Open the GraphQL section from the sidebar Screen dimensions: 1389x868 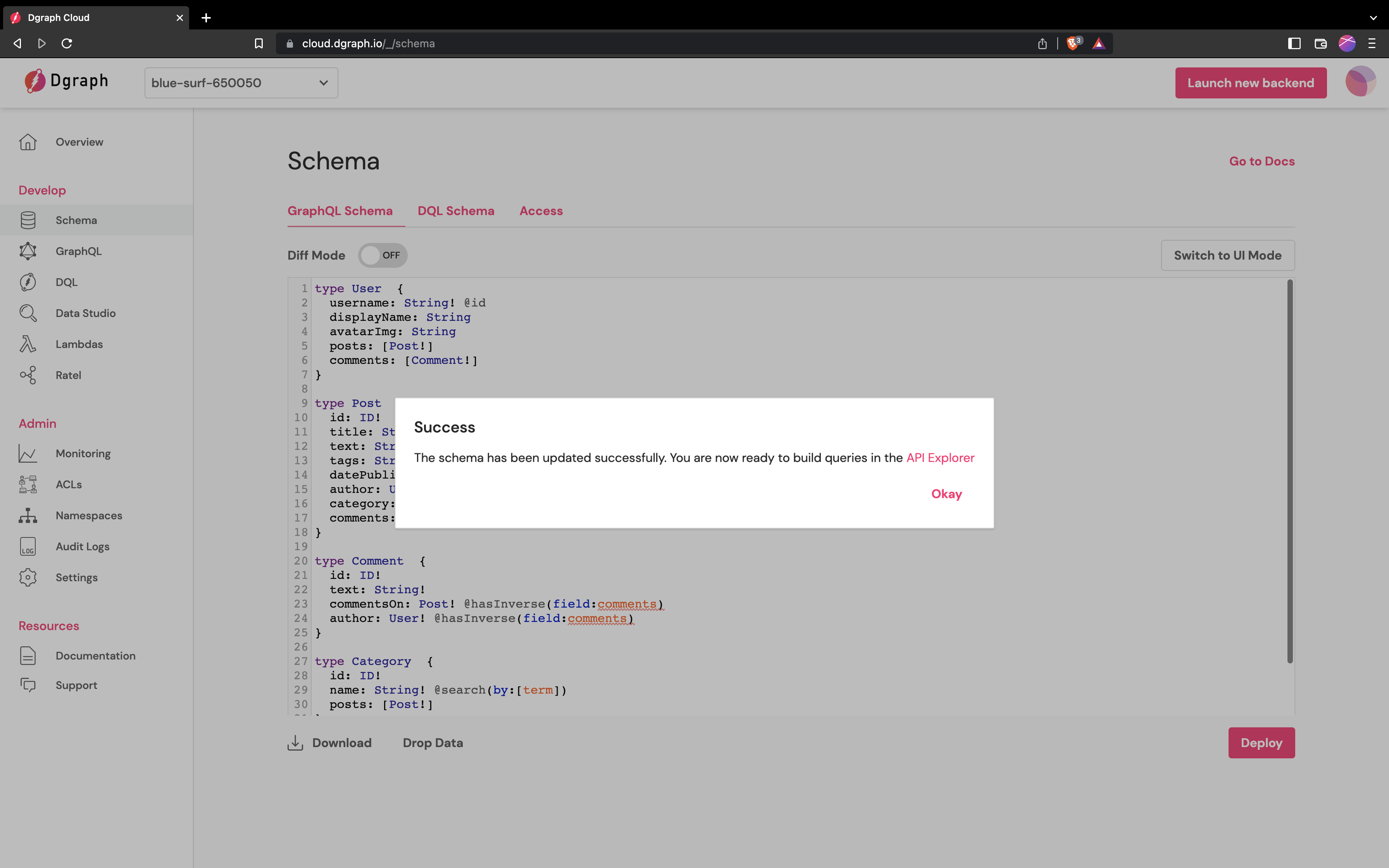[79, 251]
